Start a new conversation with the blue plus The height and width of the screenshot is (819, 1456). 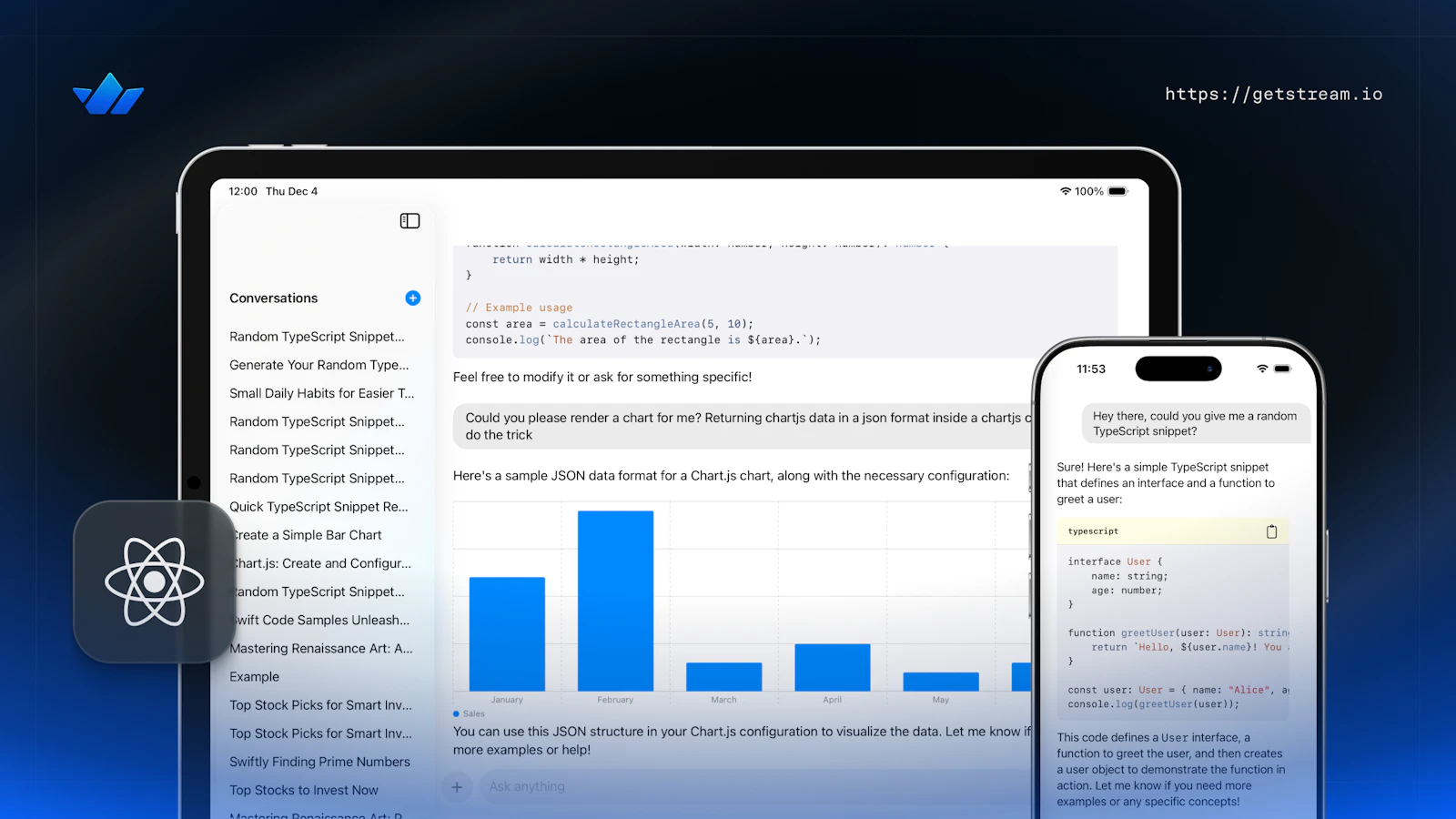tap(412, 298)
